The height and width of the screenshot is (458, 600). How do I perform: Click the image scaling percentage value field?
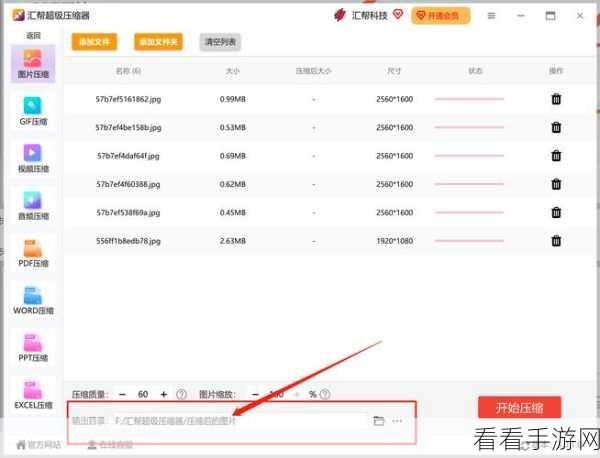[x=277, y=394]
